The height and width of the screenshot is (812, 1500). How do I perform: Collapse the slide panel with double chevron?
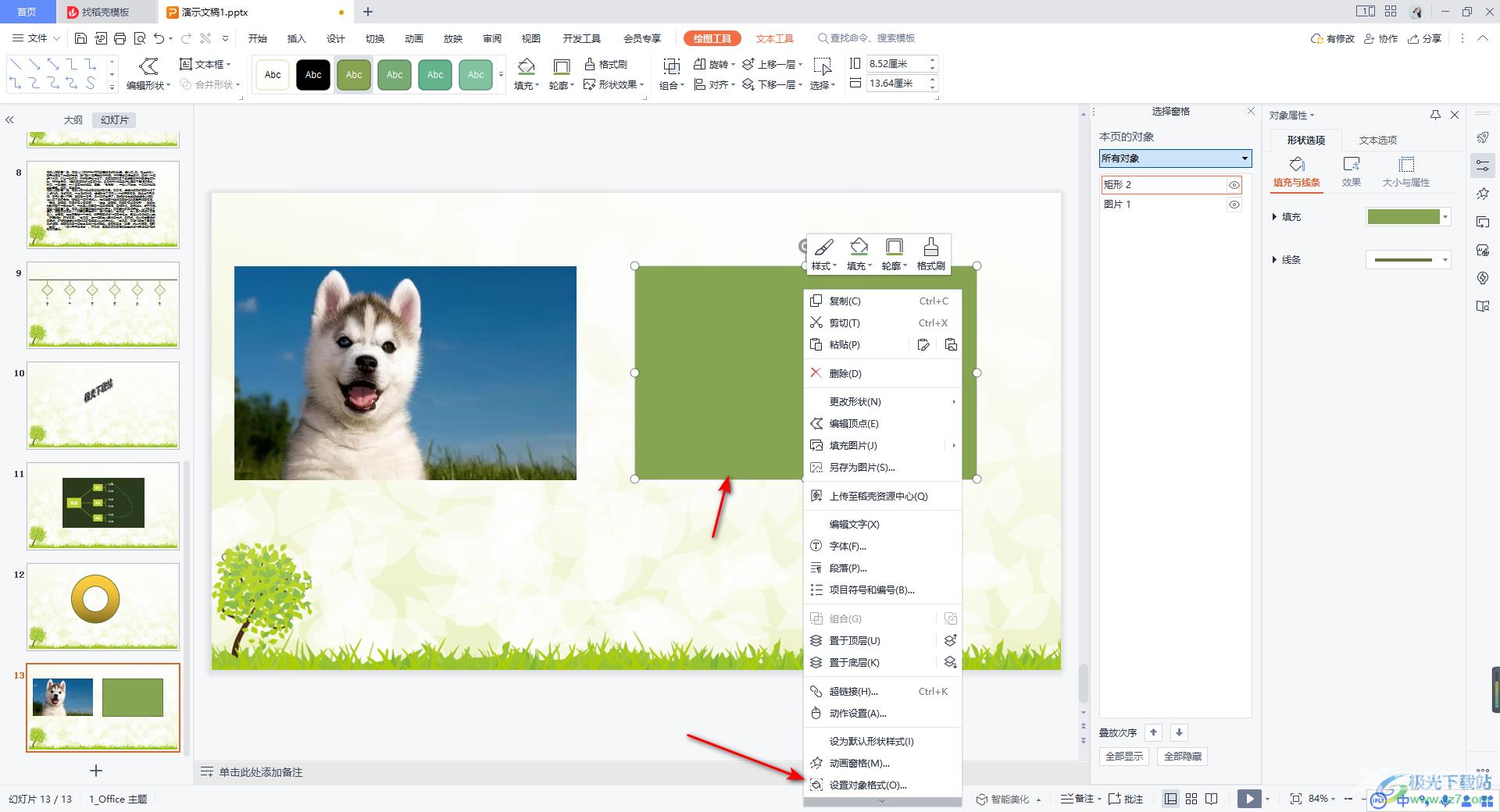coord(9,119)
